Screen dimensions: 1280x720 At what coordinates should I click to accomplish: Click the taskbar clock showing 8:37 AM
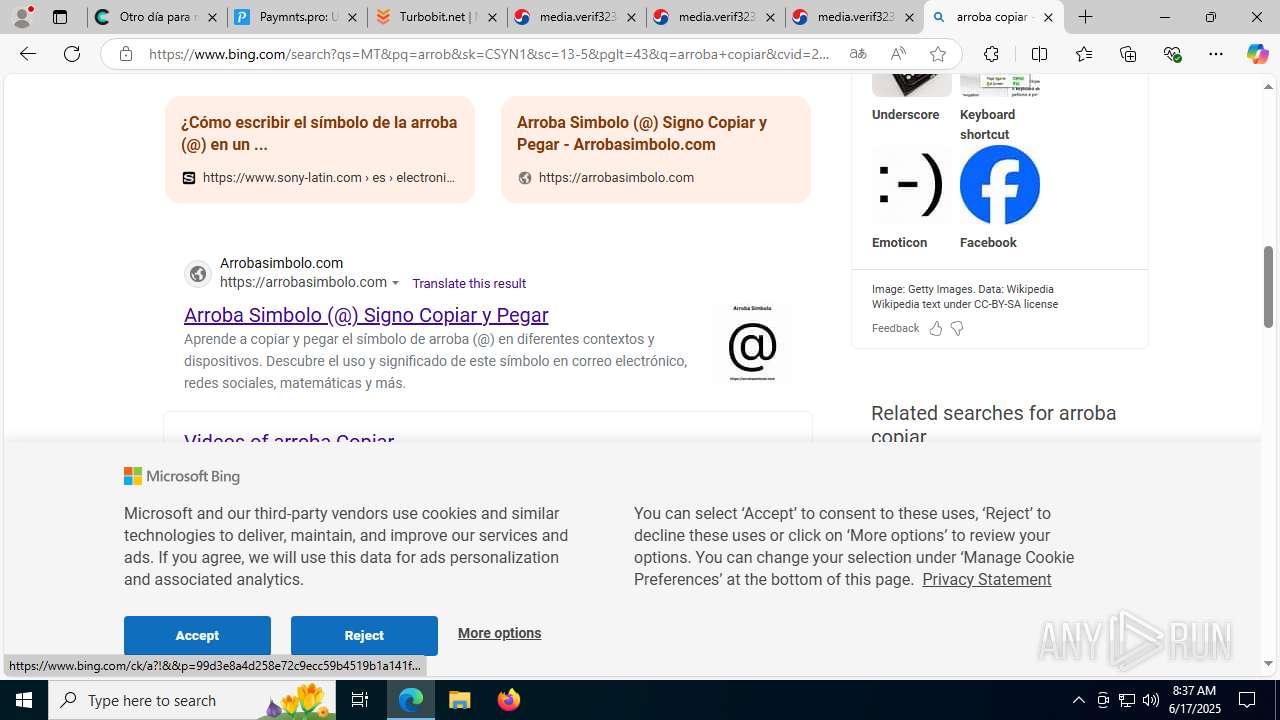click(1193, 700)
